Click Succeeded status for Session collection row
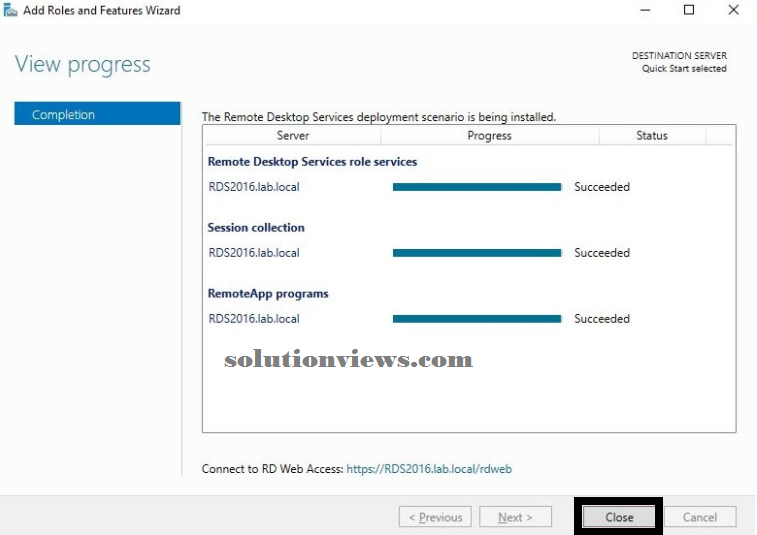Image resolution: width=757 pixels, height=535 pixels. point(602,253)
